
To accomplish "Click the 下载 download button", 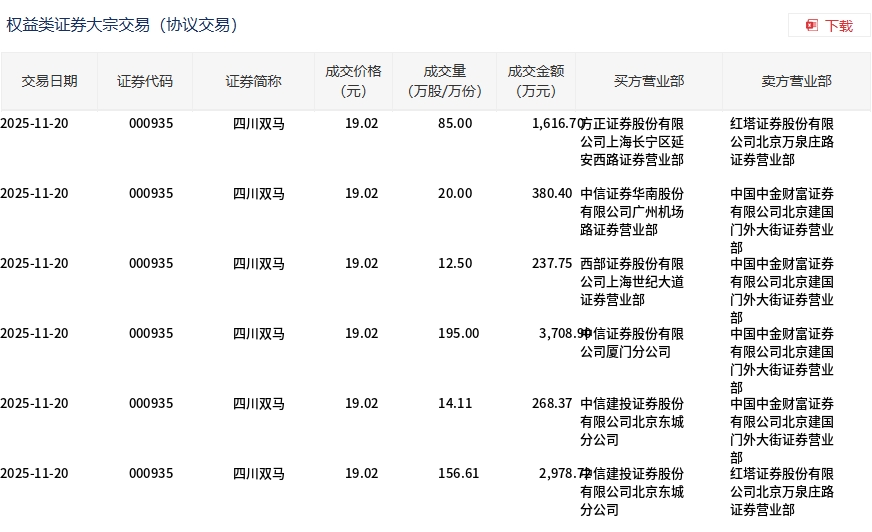I will 829,26.
